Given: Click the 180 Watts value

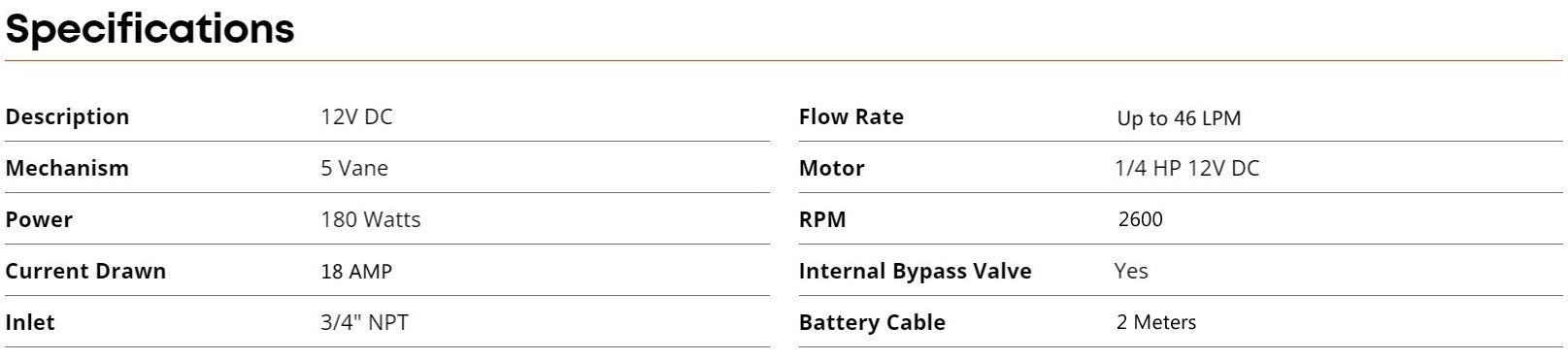Looking at the screenshot, I should [371, 219].
